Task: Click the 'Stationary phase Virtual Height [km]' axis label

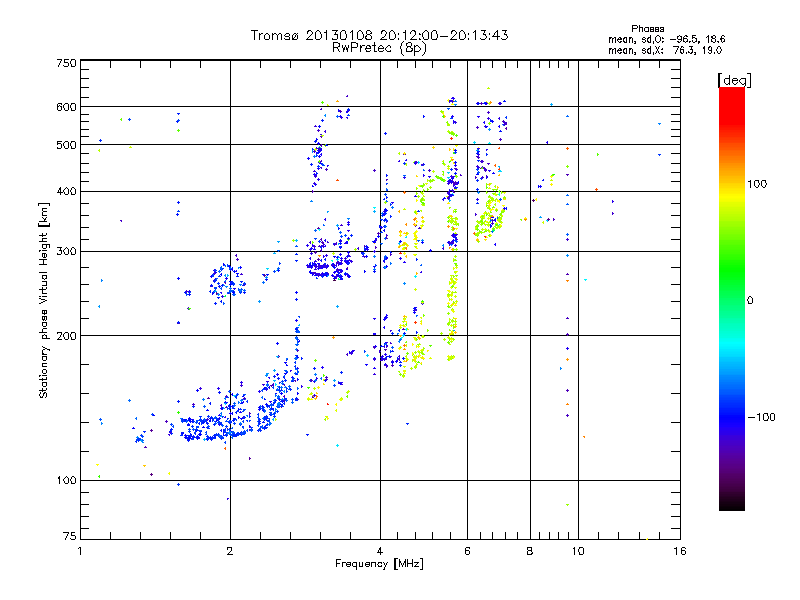Action: (x=44, y=301)
